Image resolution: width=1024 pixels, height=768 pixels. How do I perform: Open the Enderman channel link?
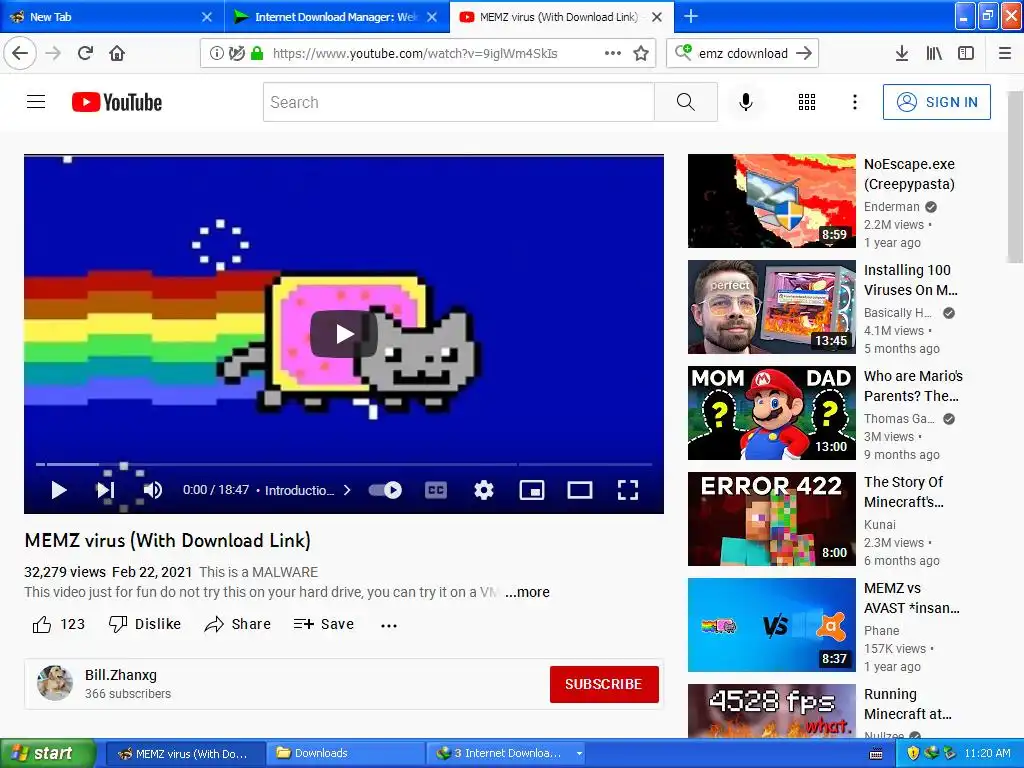pyautogui.click(x=891, y=206)
